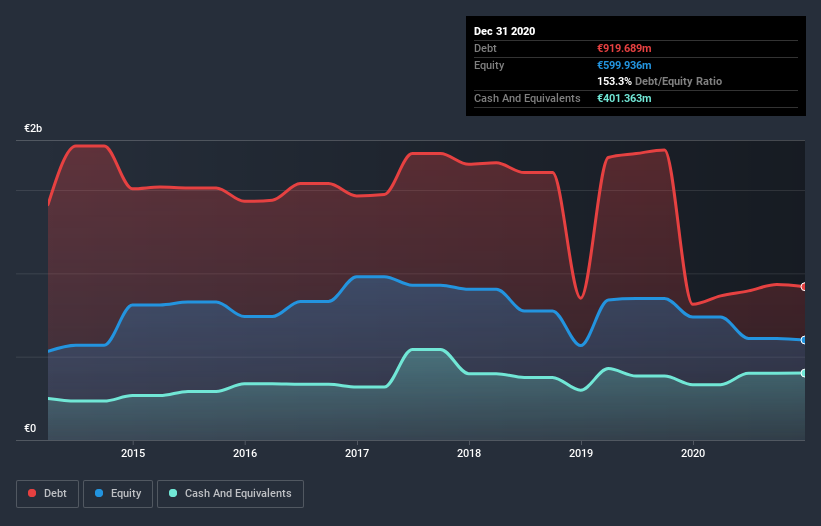Click the 2015 x-axis label

coord(133,453)
